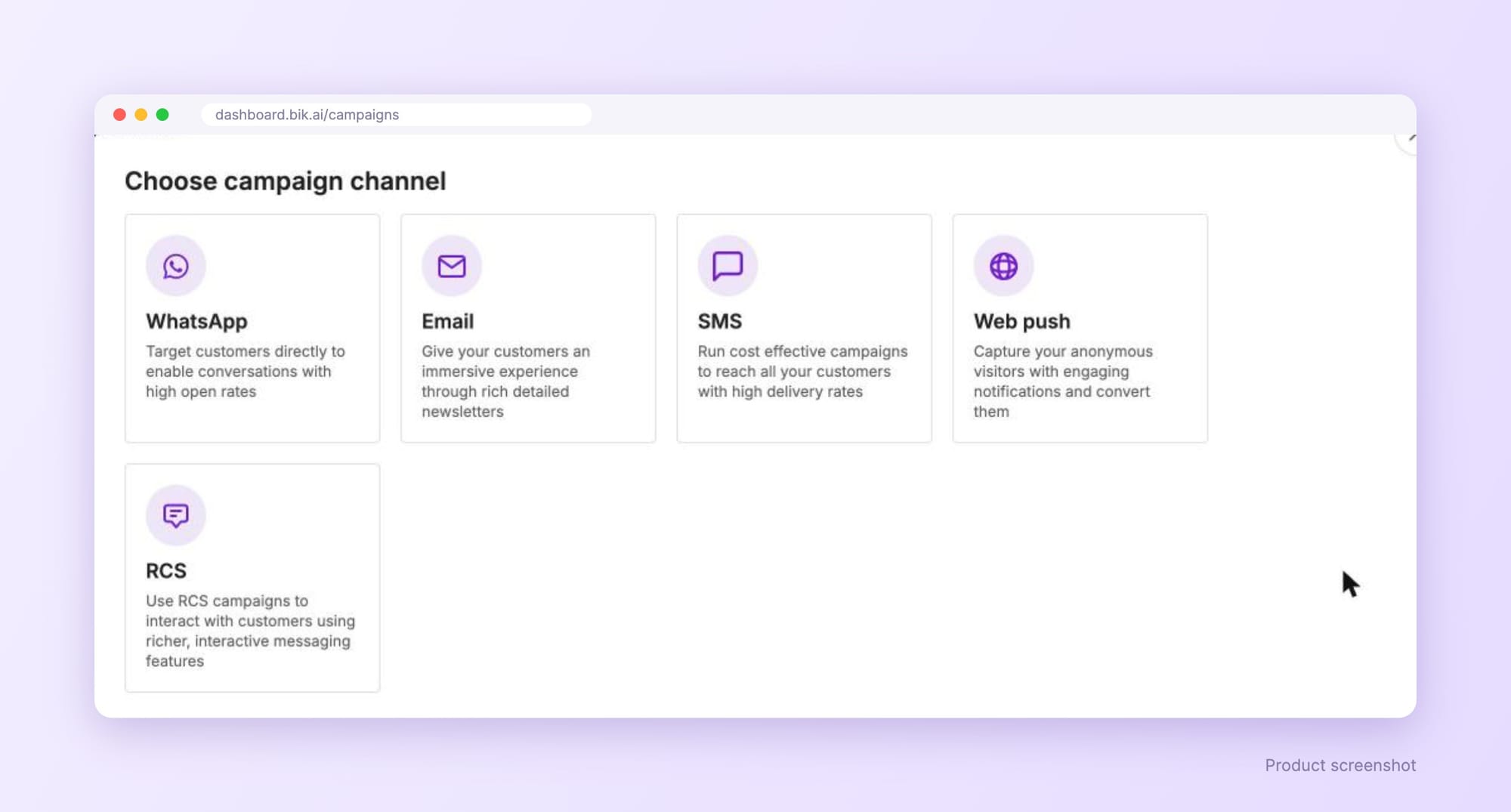The height and width of the screenshot is (812, 1511).
Task: Click the dashboard.bik.ai/campaigns address bar
Action: [x=396, y=115]
